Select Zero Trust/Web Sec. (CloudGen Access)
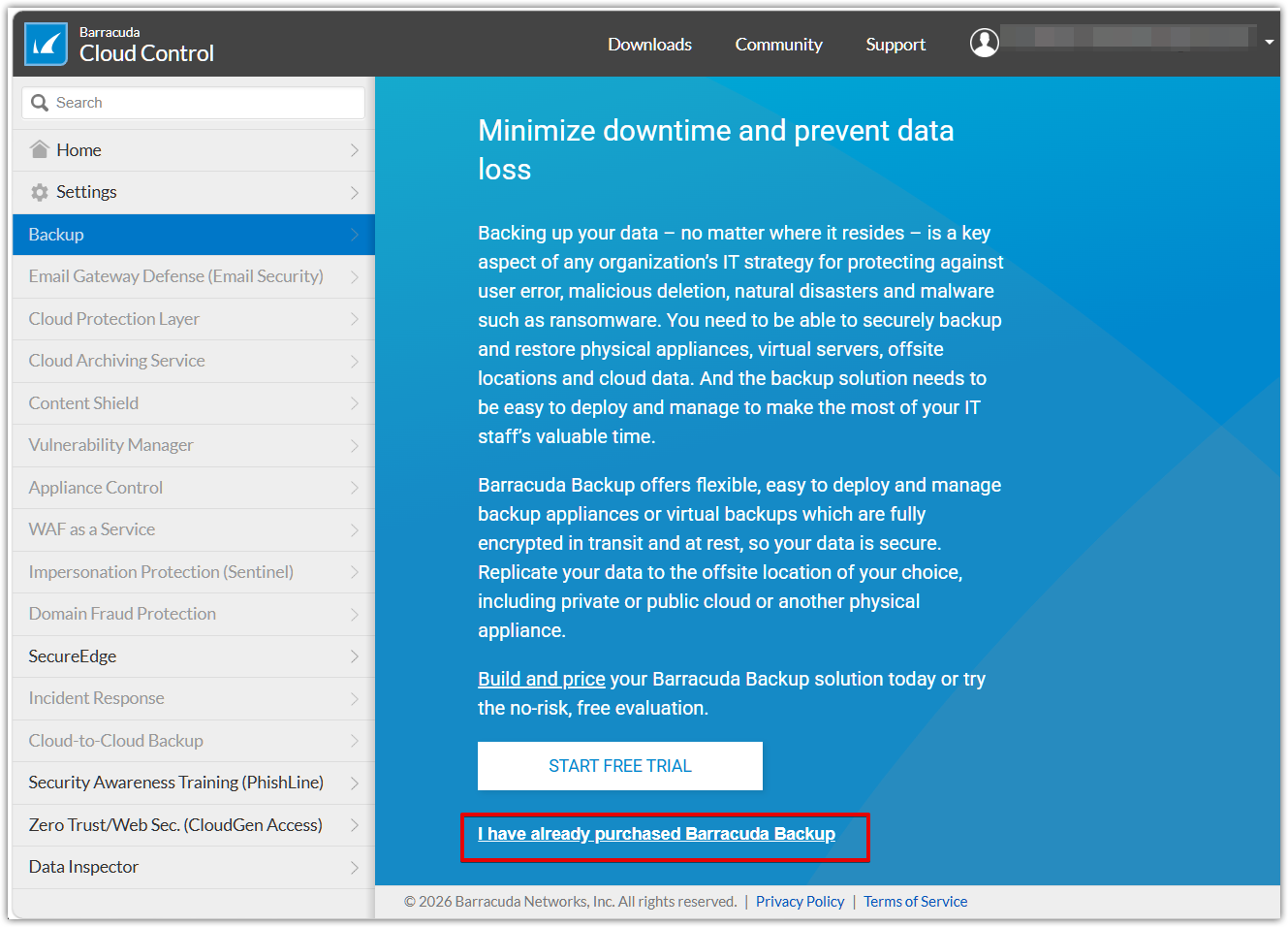This screenshot has height=927, width=1288. pos(194,825)
